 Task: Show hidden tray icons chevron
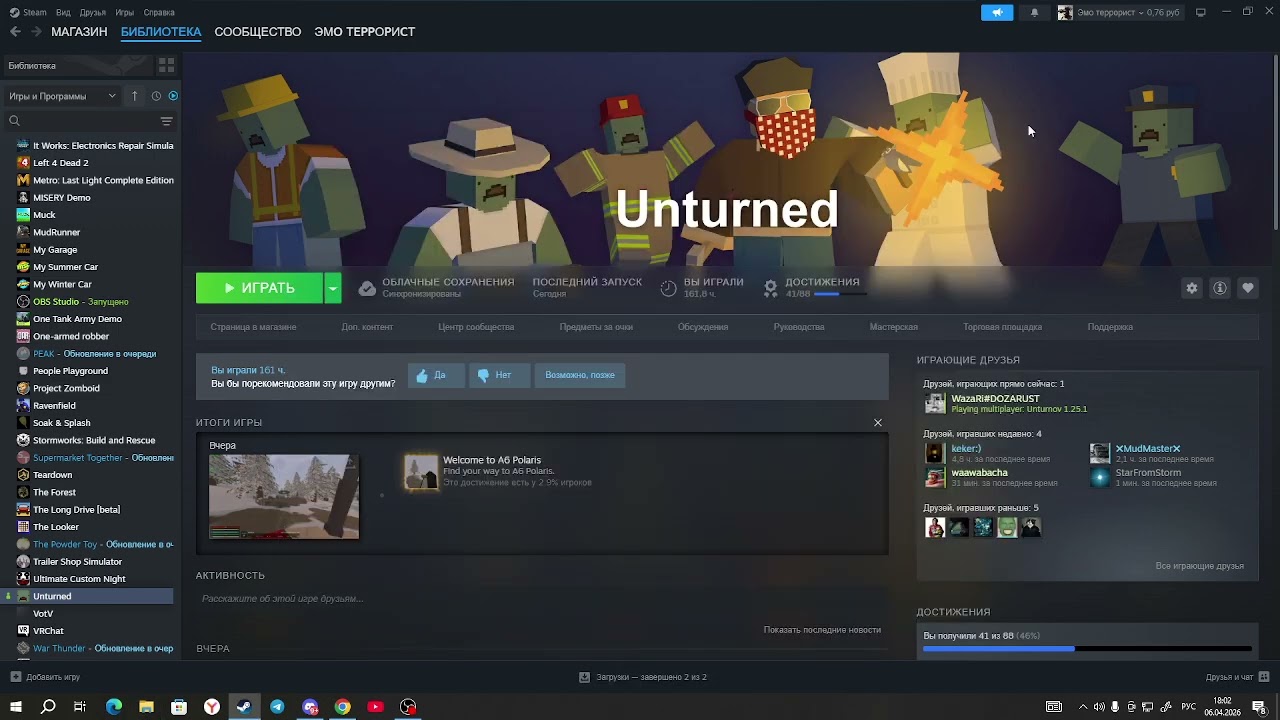[1083, 707]
